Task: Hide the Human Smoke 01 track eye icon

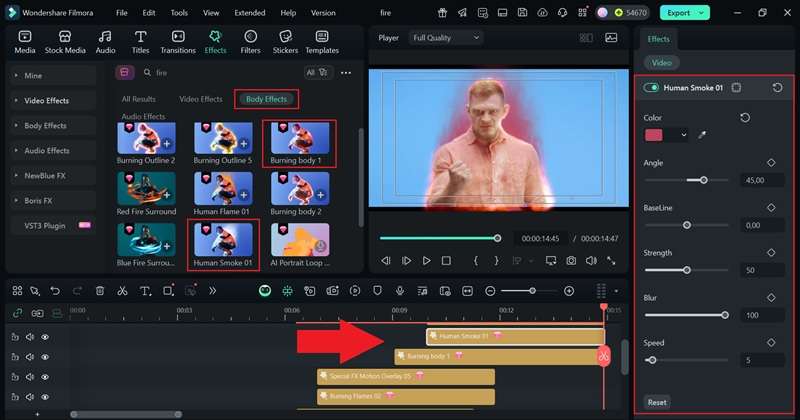Action: click(x=45, y=337)
